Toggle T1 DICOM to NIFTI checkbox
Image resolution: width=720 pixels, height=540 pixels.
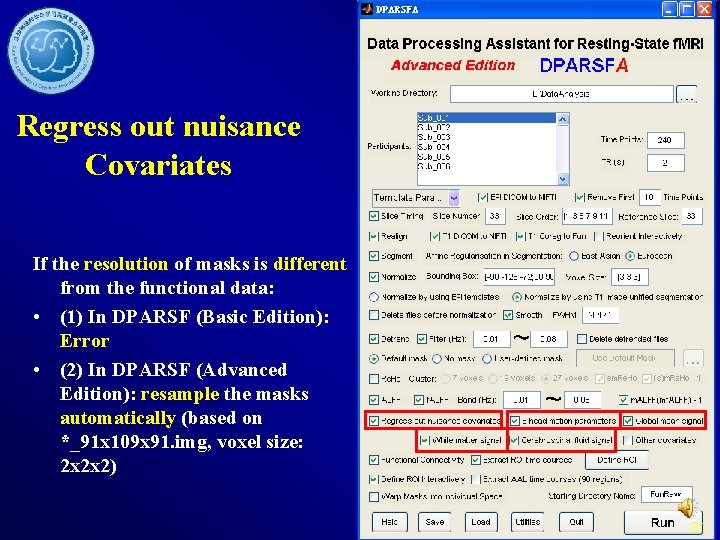coord(434,236)
